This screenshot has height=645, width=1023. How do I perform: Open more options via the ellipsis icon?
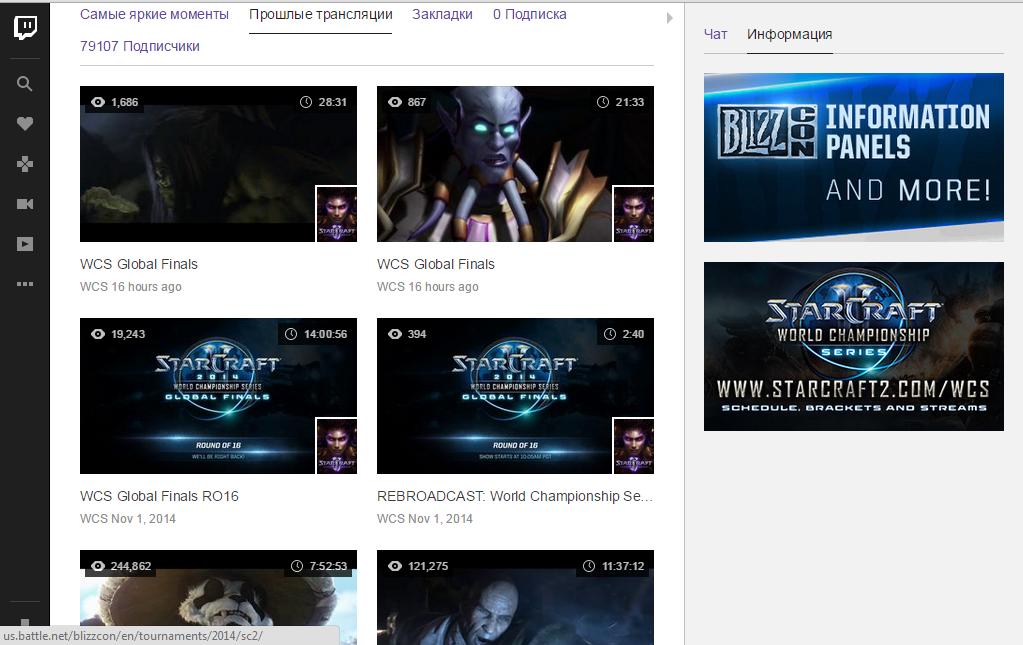[25, 284]
